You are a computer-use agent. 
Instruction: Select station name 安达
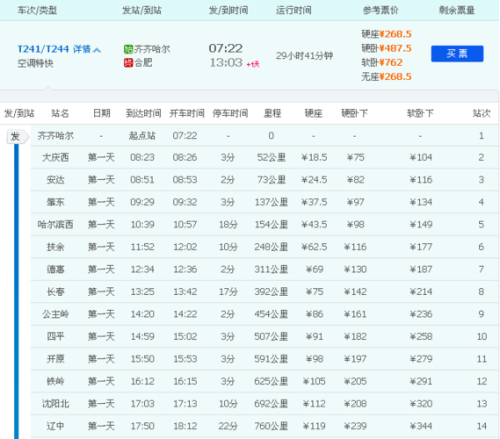point(55,180)
